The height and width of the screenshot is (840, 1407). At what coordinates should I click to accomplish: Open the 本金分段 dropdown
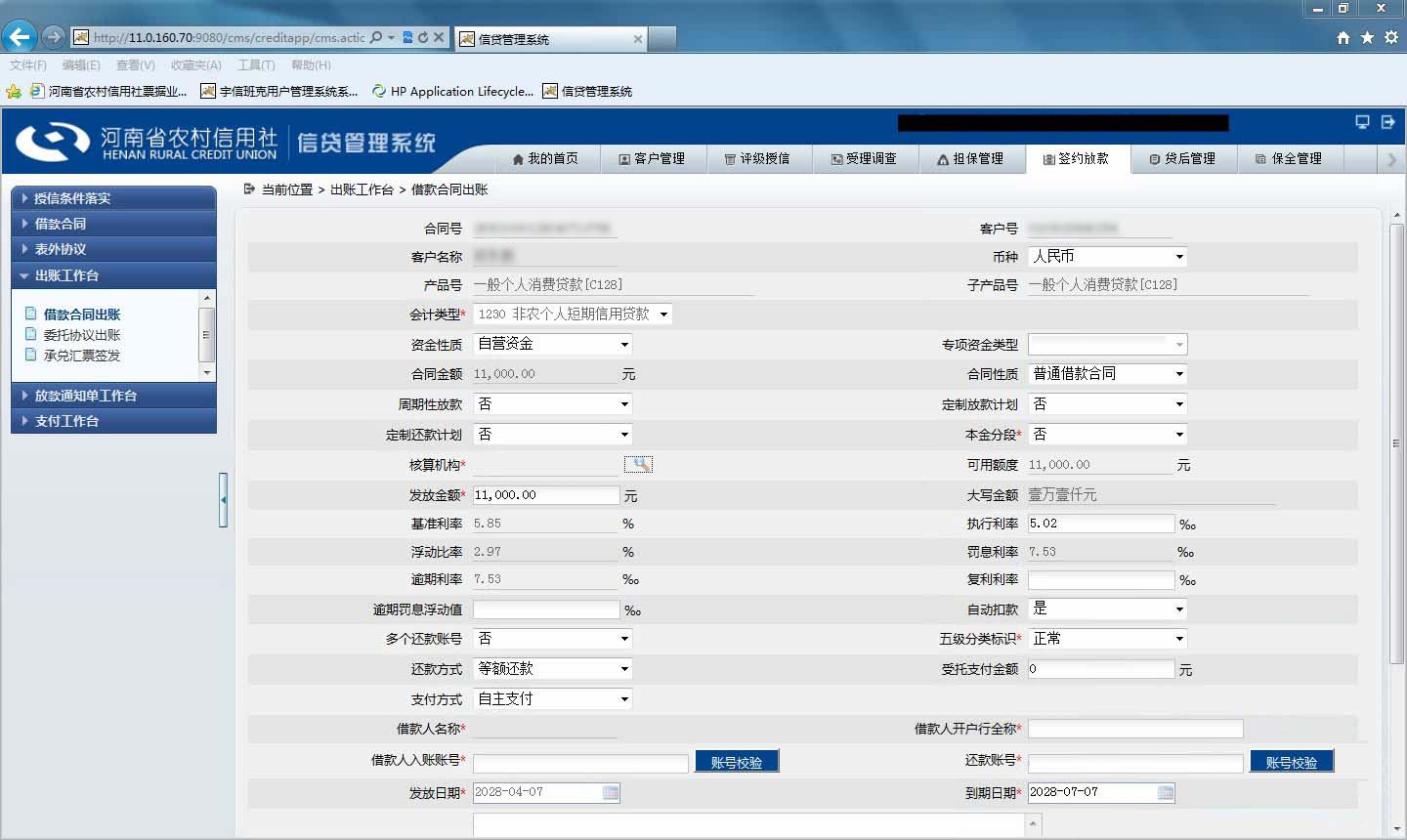tap(1107, 434)
